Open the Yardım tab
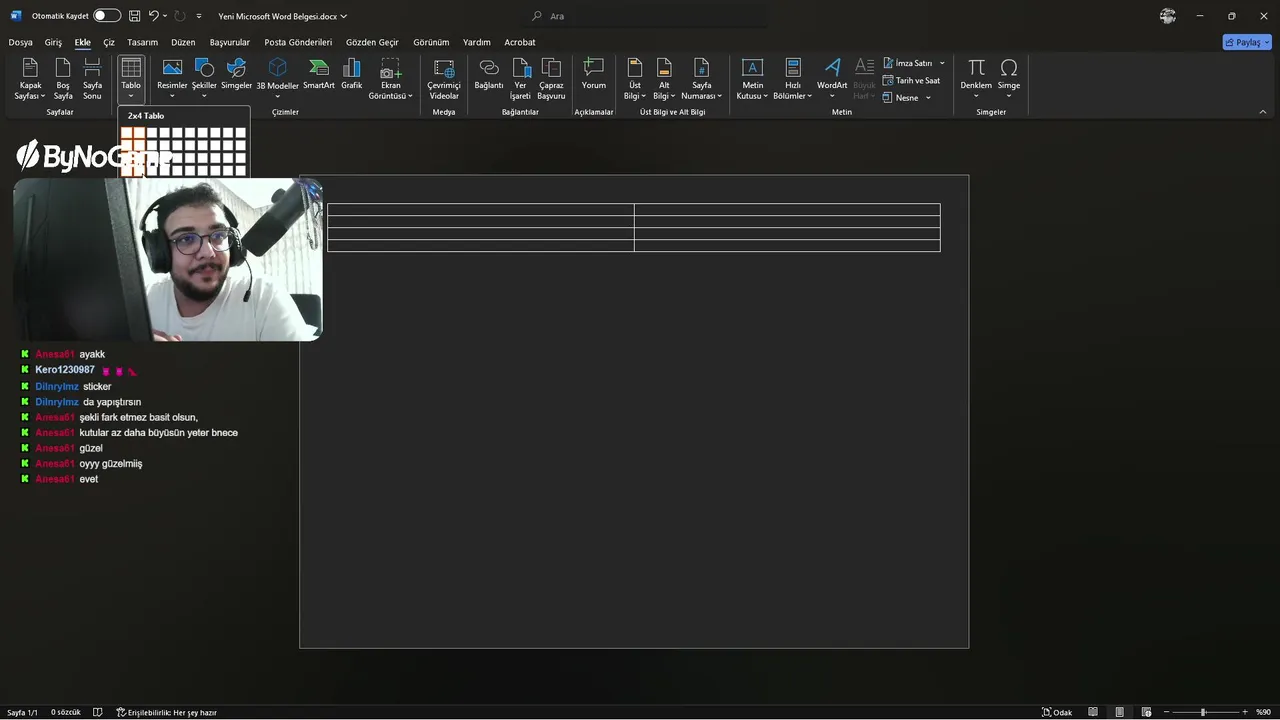 click(477, 42)
